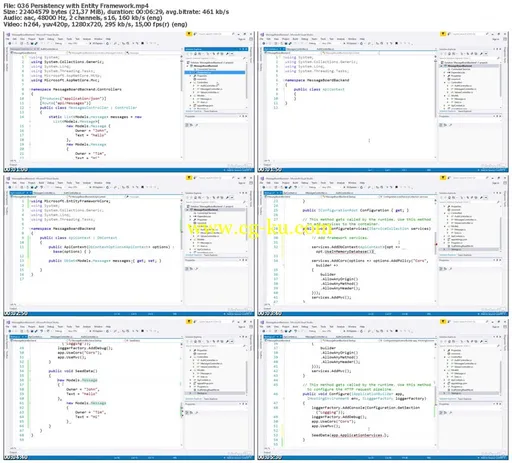
Task: Click Sign in link in MessagesController frame
Action: pyautogui.click(x=242, y=39)
